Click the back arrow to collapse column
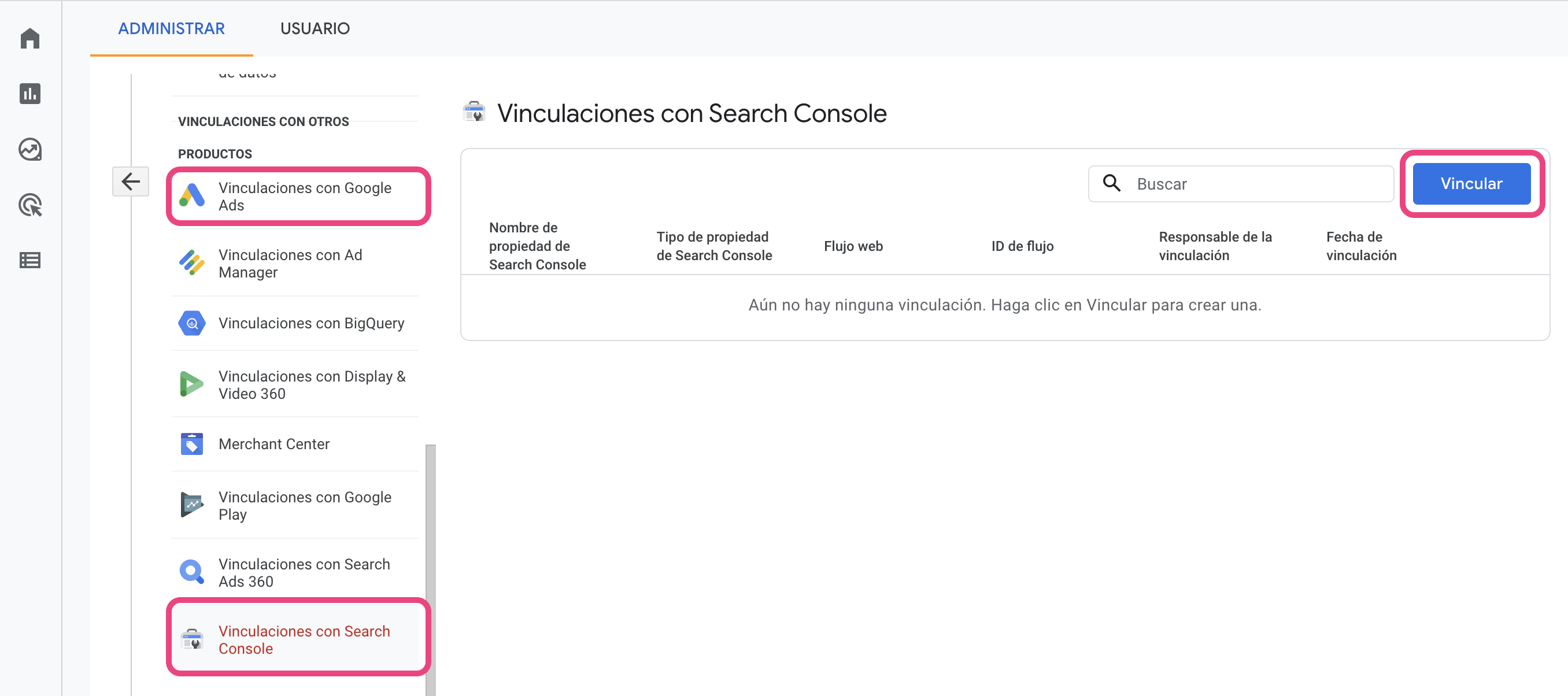 tap(130, 182)
